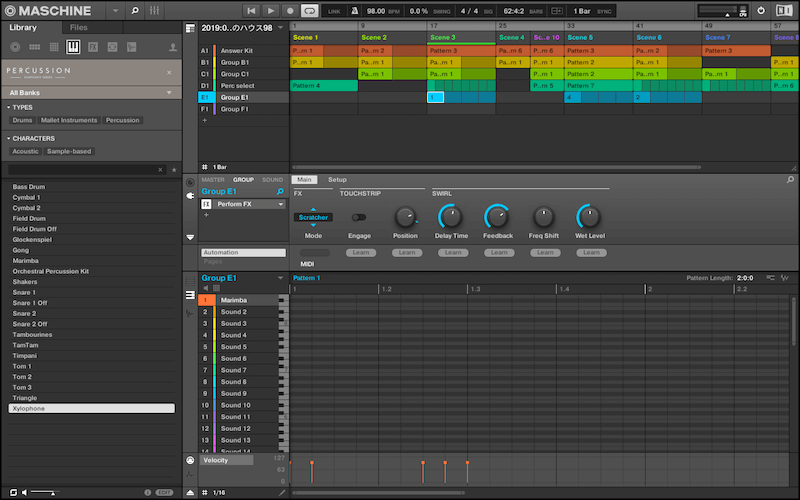Open the browser search magnifier in header
This screenshot has width=800, height=500.
(x=135, y=10)
